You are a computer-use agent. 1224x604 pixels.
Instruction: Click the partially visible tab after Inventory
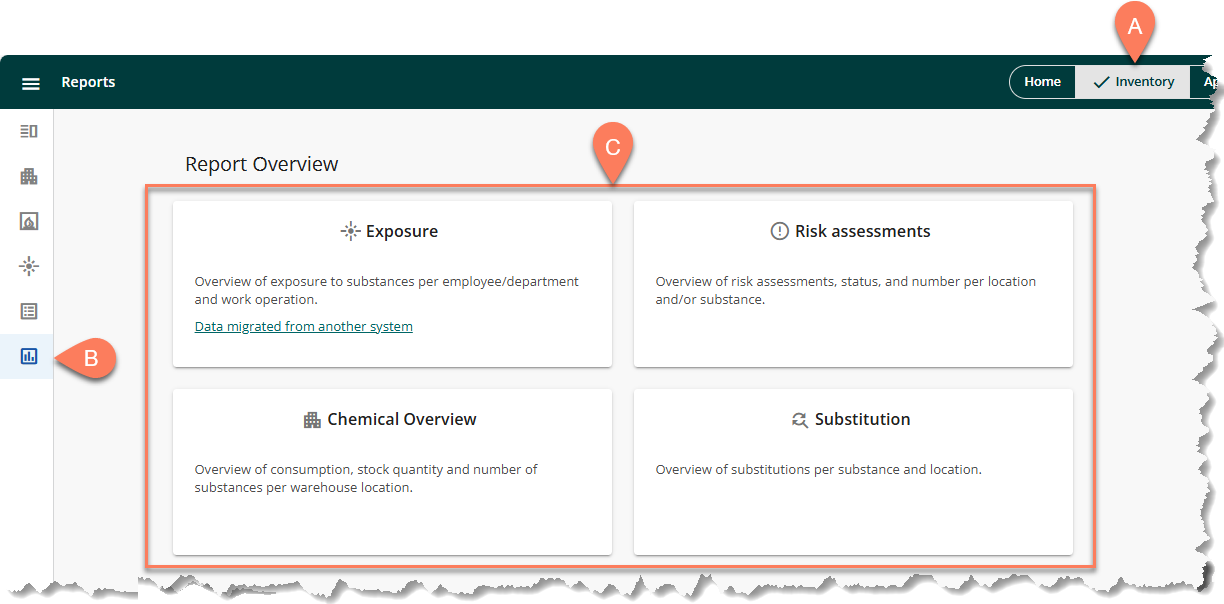[1208, 82]
